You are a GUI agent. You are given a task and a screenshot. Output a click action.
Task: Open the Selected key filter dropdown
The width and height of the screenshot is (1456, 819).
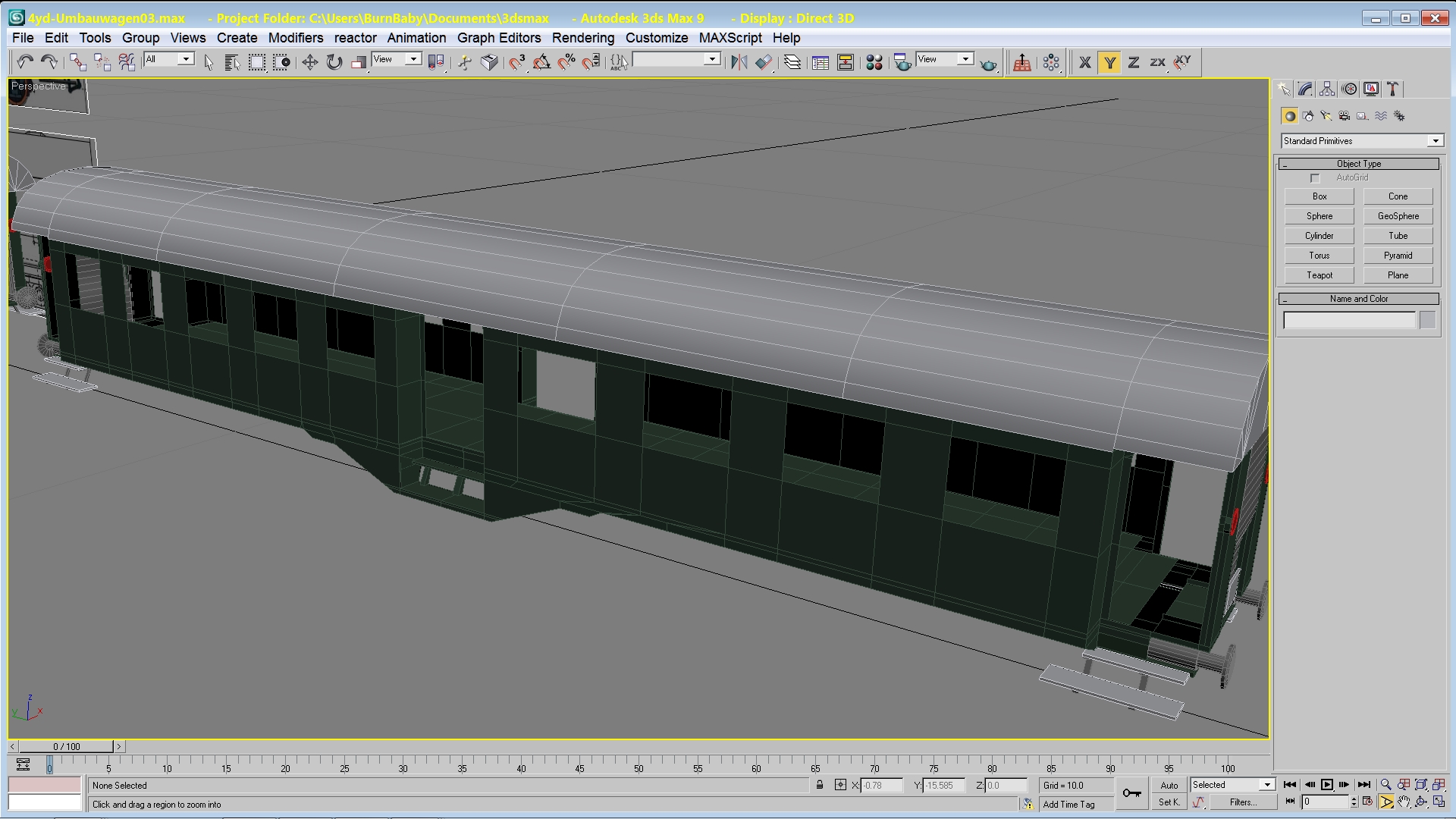1267,785
